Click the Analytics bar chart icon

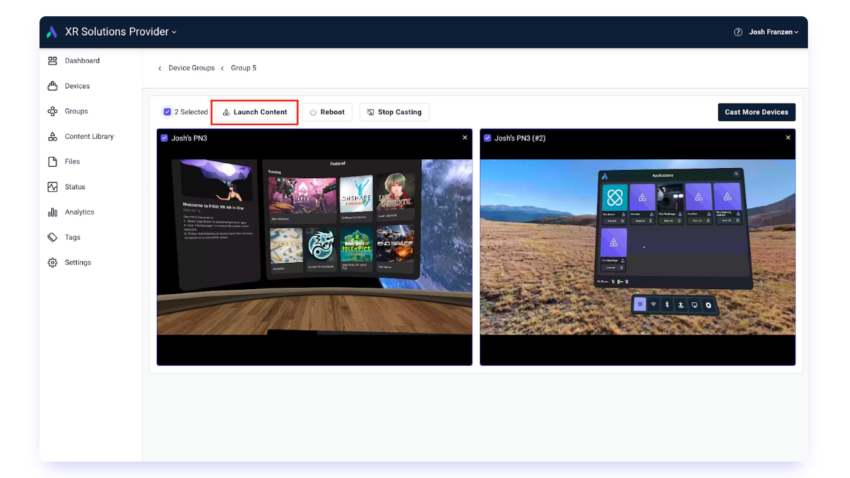[x=52, y=212]
